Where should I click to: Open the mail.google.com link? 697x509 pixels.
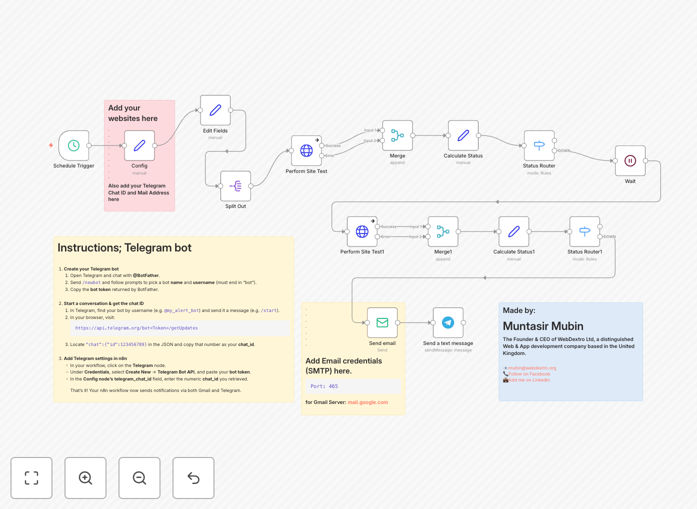(x=368, y=402)
